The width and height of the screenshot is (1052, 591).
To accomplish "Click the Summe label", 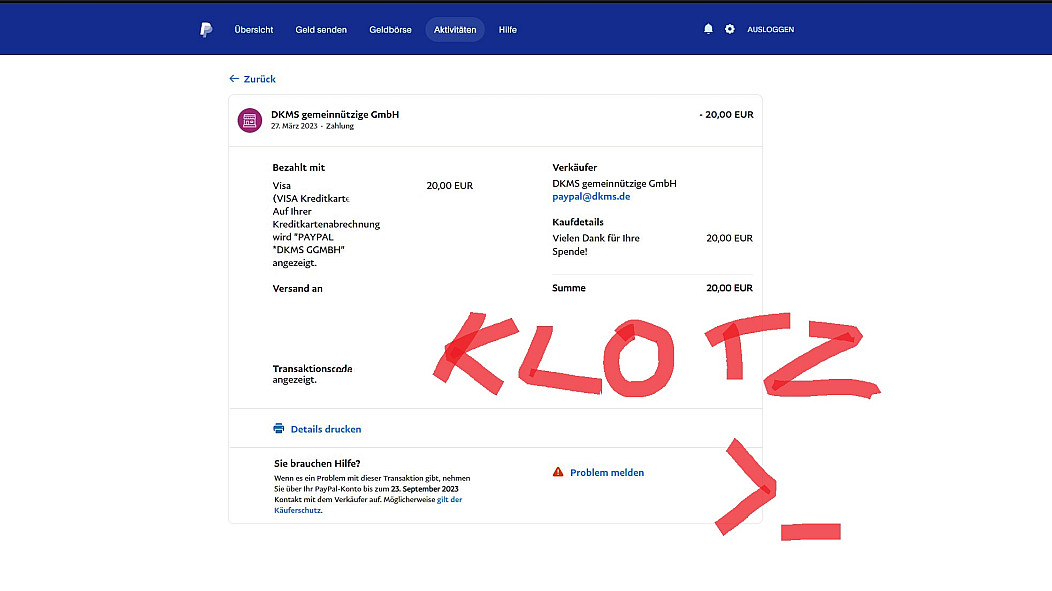I will [568, 288].
